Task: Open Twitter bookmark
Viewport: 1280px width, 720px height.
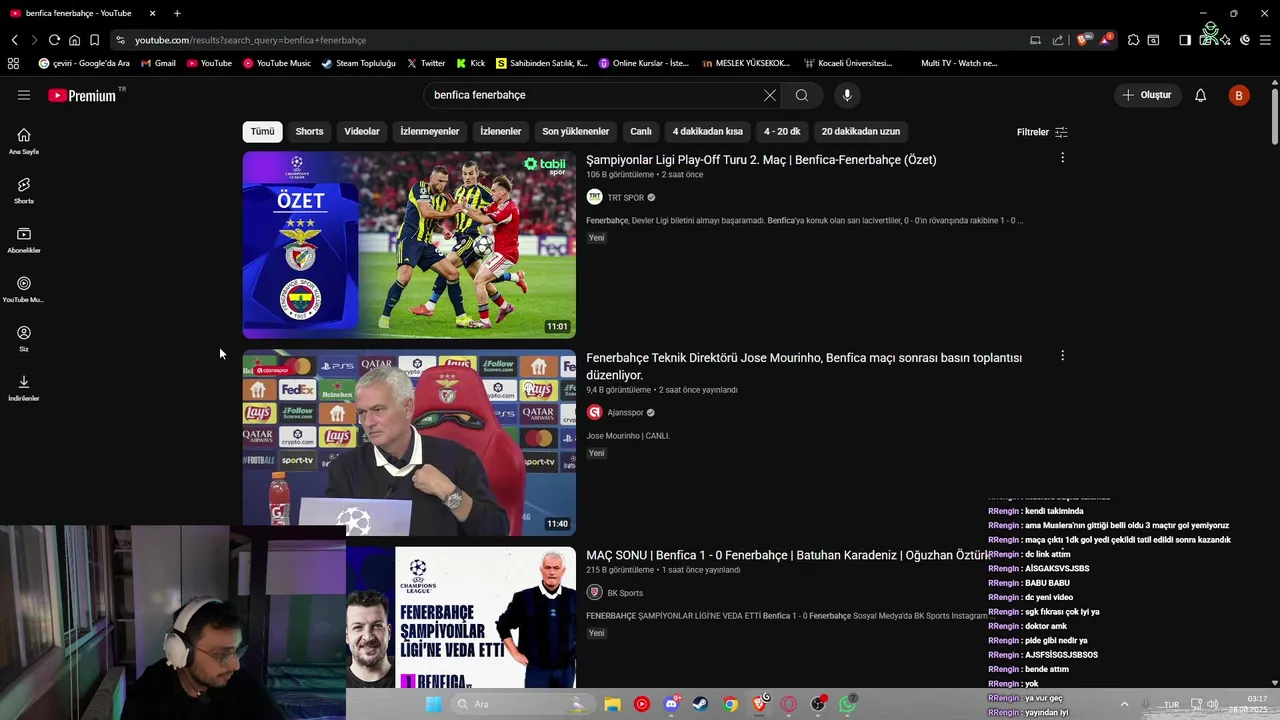Action: point(426,63)
